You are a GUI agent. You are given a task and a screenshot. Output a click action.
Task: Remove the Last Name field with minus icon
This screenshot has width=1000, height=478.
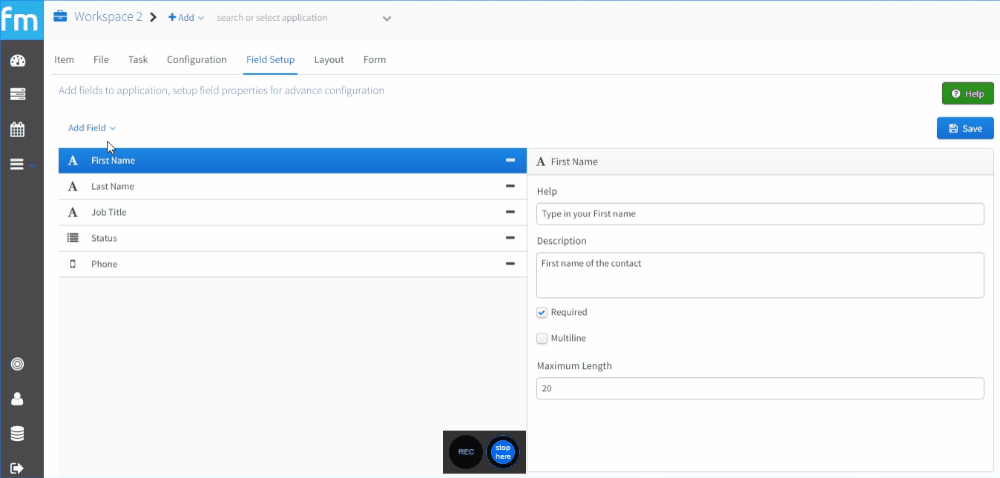click(510, 186)
